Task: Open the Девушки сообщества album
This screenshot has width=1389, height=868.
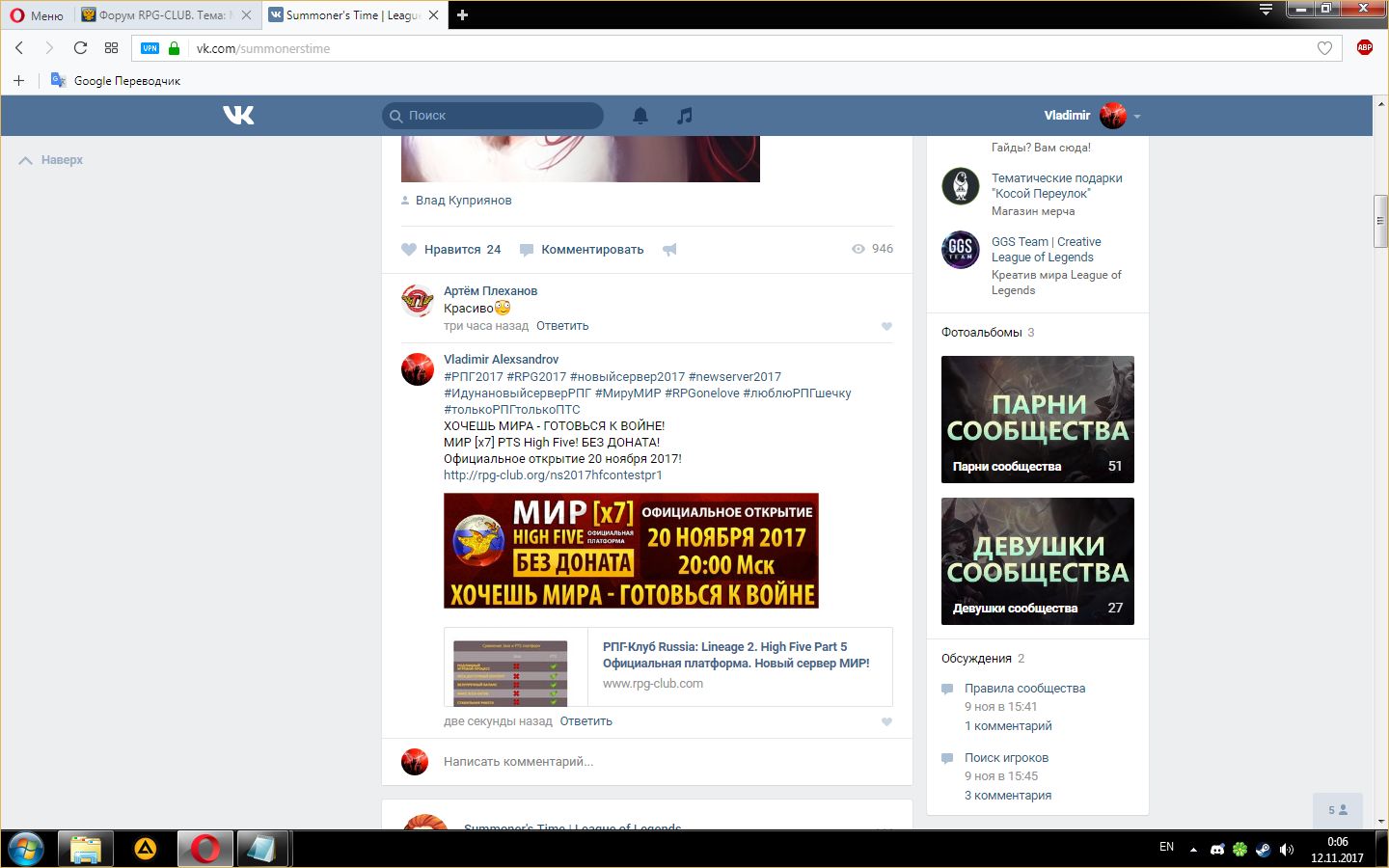Action: 1038,561
